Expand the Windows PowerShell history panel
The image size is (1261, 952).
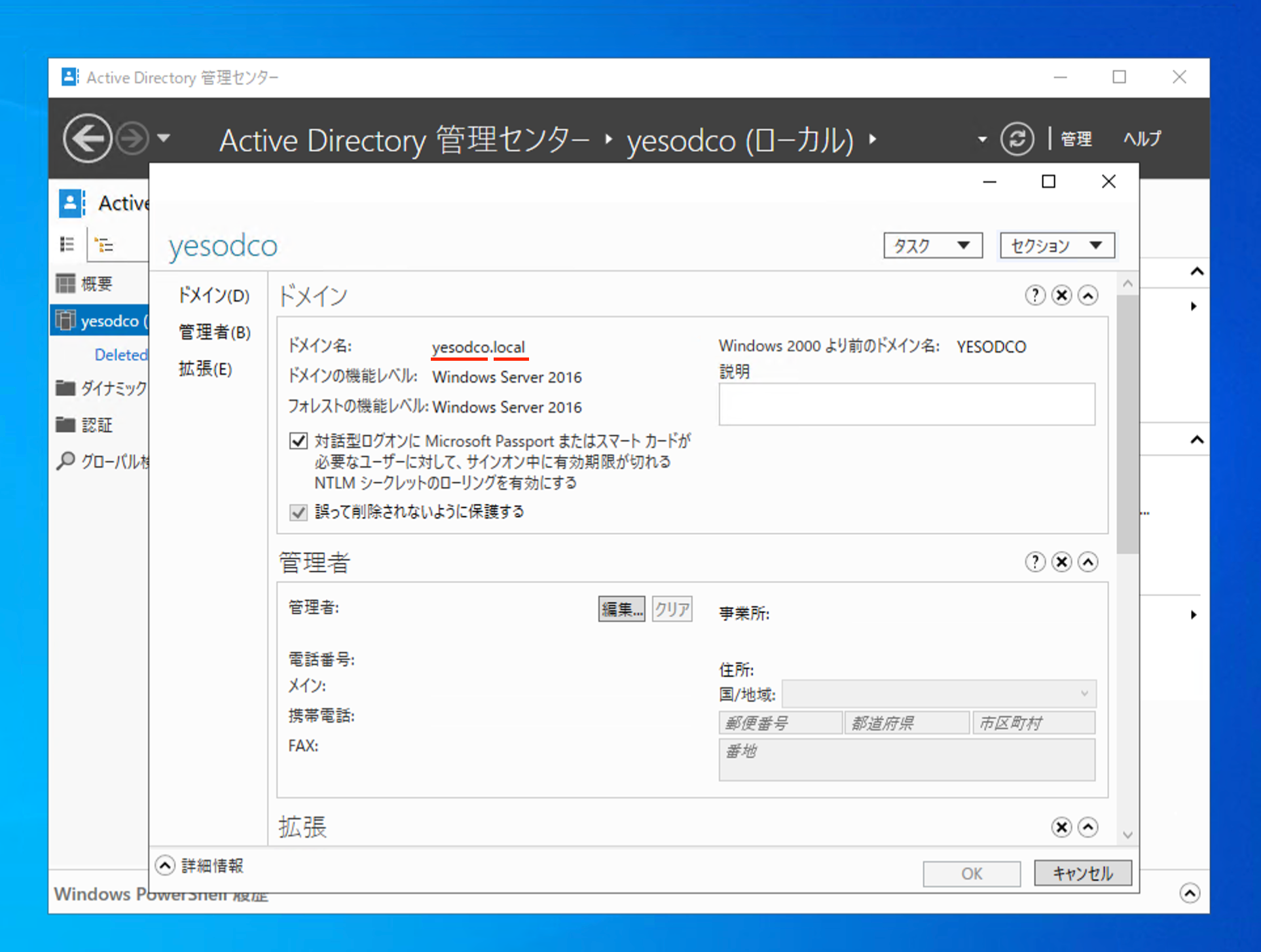1190,893
